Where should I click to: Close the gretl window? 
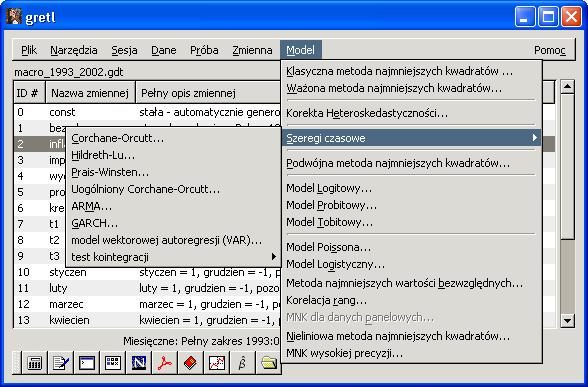pyautogui.click(x=572, y=17)
